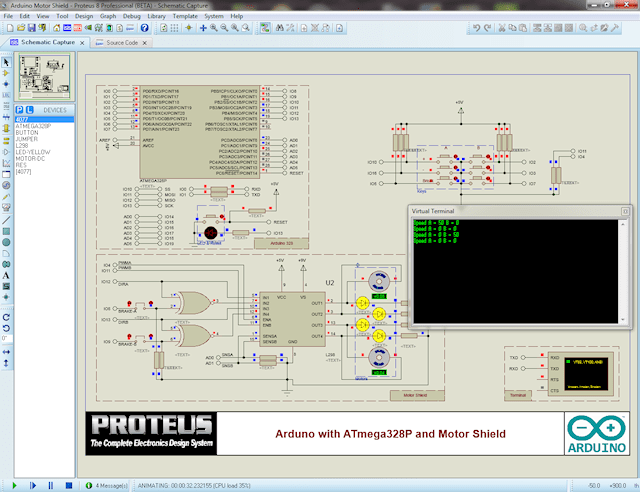Open the Library menu
This screenshot has width=640, height=492.
(157, 17)
